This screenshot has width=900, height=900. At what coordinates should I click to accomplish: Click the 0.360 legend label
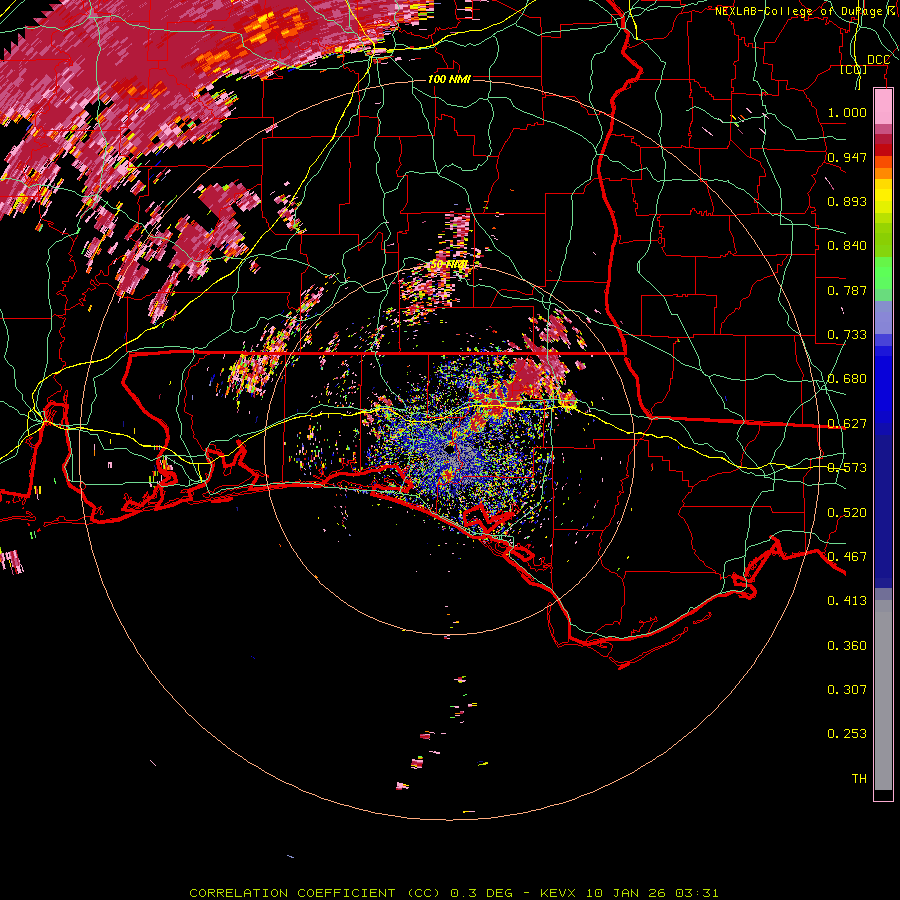pos(847,646)
